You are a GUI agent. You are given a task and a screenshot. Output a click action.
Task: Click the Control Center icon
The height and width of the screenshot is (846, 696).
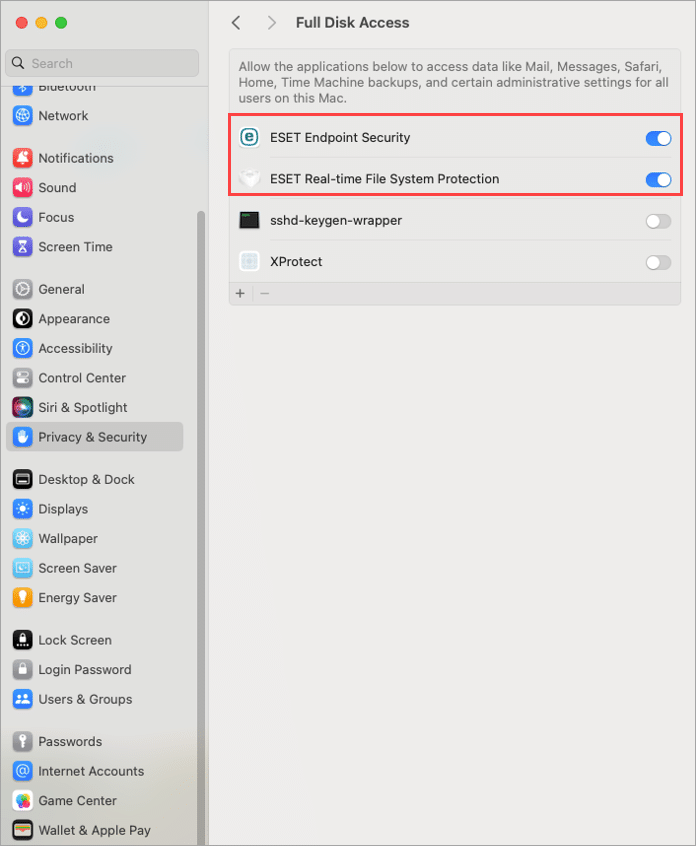23,378
